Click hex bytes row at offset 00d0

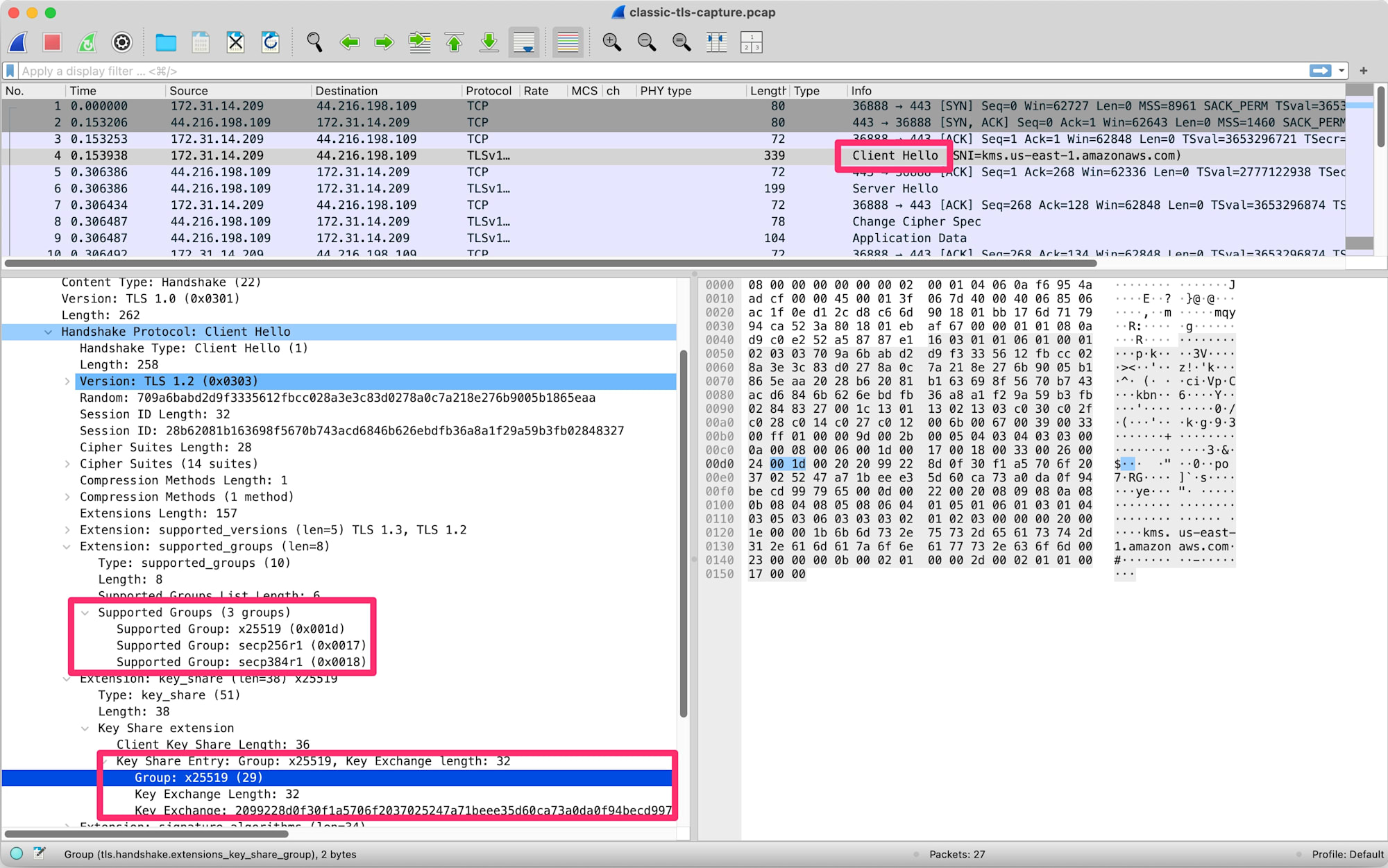tap(920, 464)
